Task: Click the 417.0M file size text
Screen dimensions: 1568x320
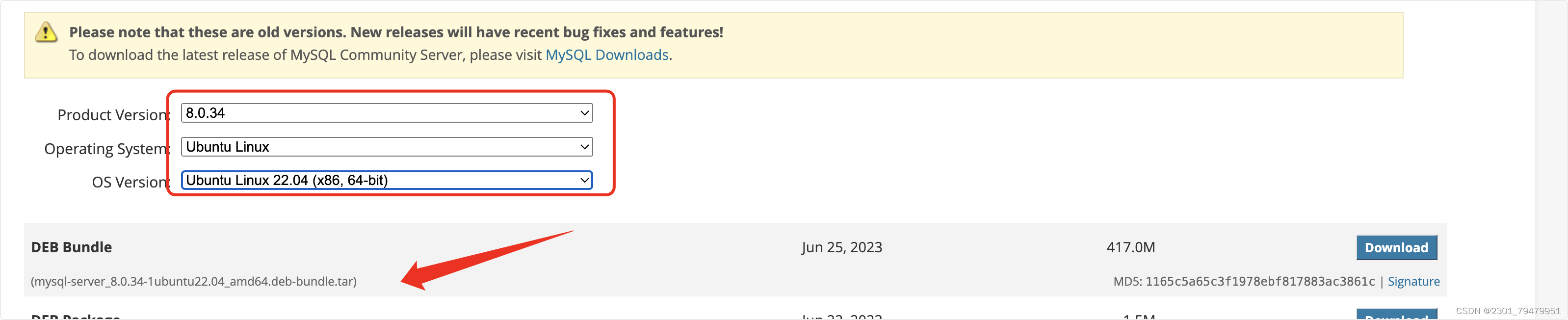Action: (1130, 247)
